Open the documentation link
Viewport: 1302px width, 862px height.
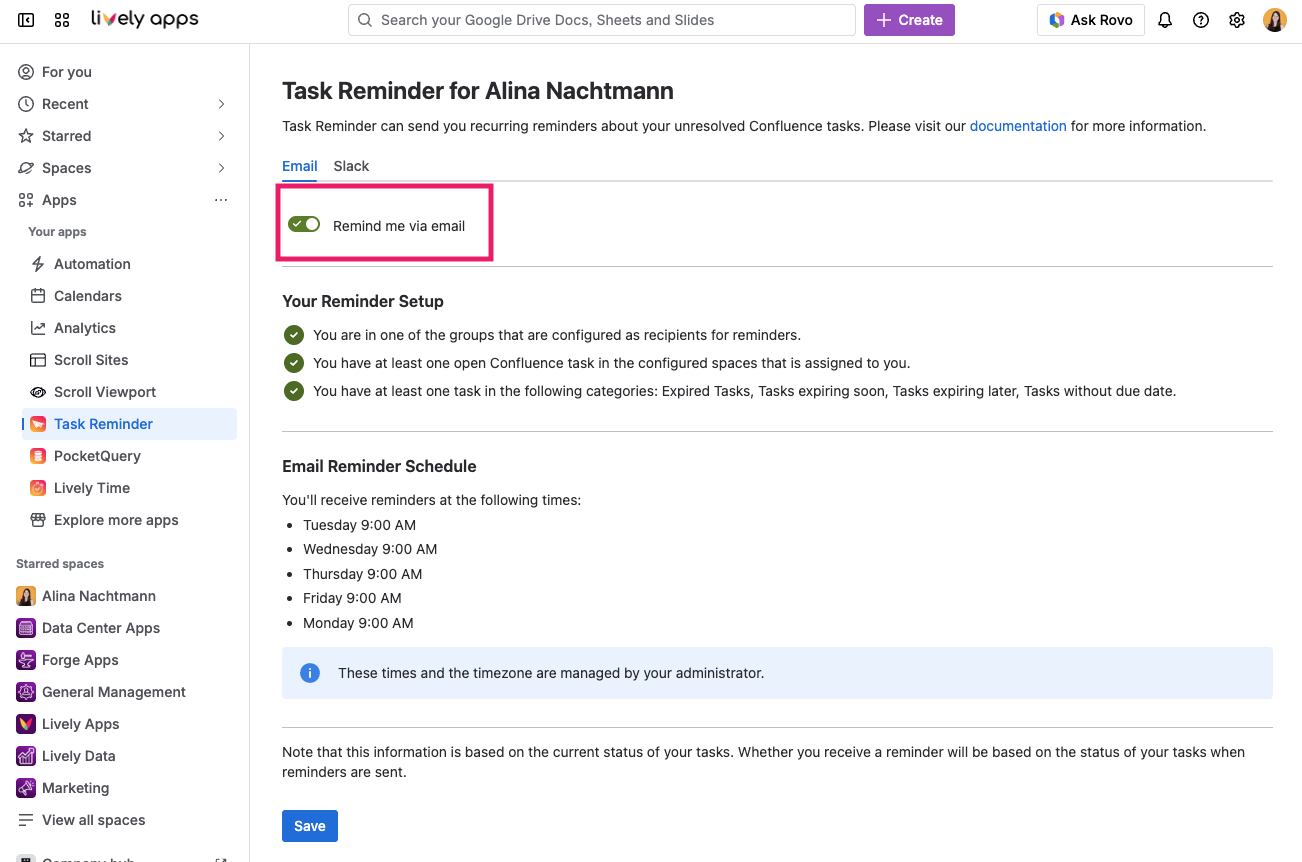tap(1018, 126)
